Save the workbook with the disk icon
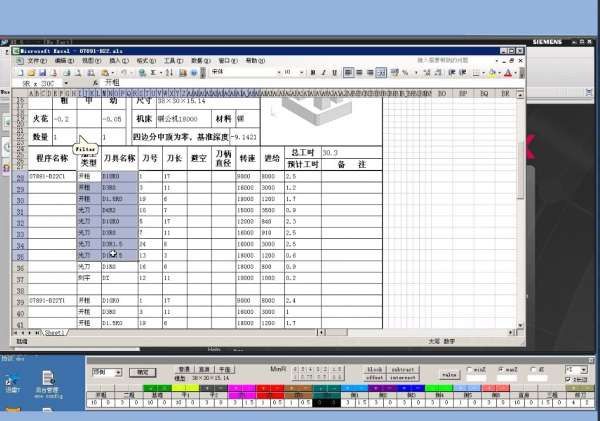Screen dimensions: 600x421 click(43, 73)
